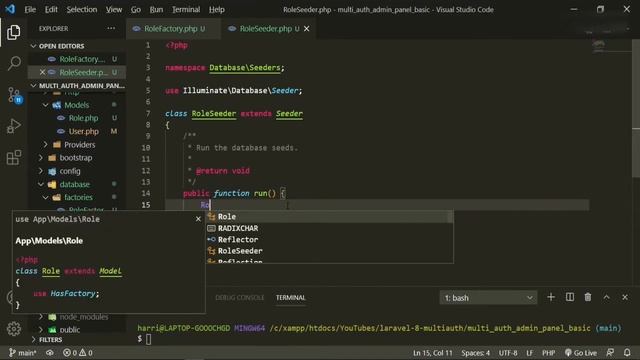
Task: Close the terminal panel
Action: point(625,297)
